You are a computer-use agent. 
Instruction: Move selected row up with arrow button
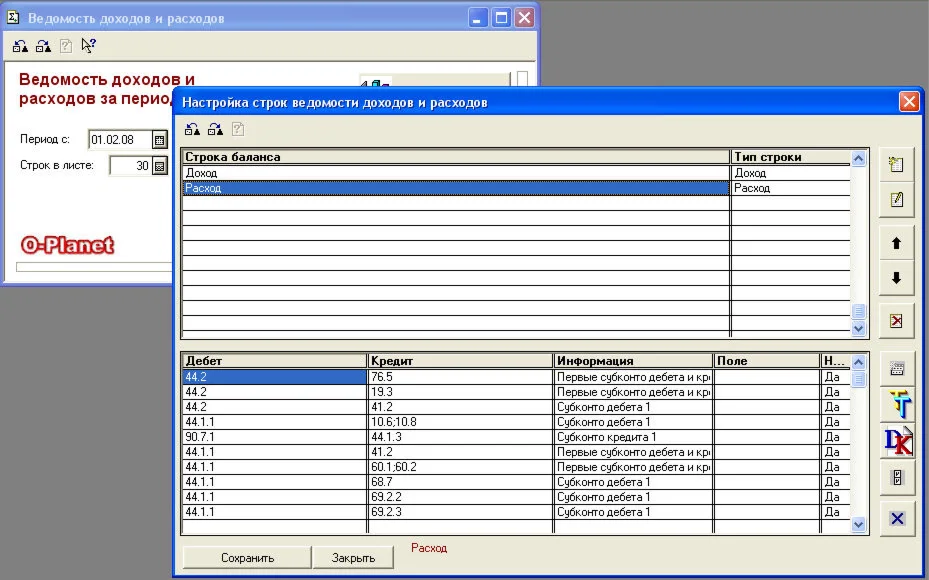[x=896, y=243]
